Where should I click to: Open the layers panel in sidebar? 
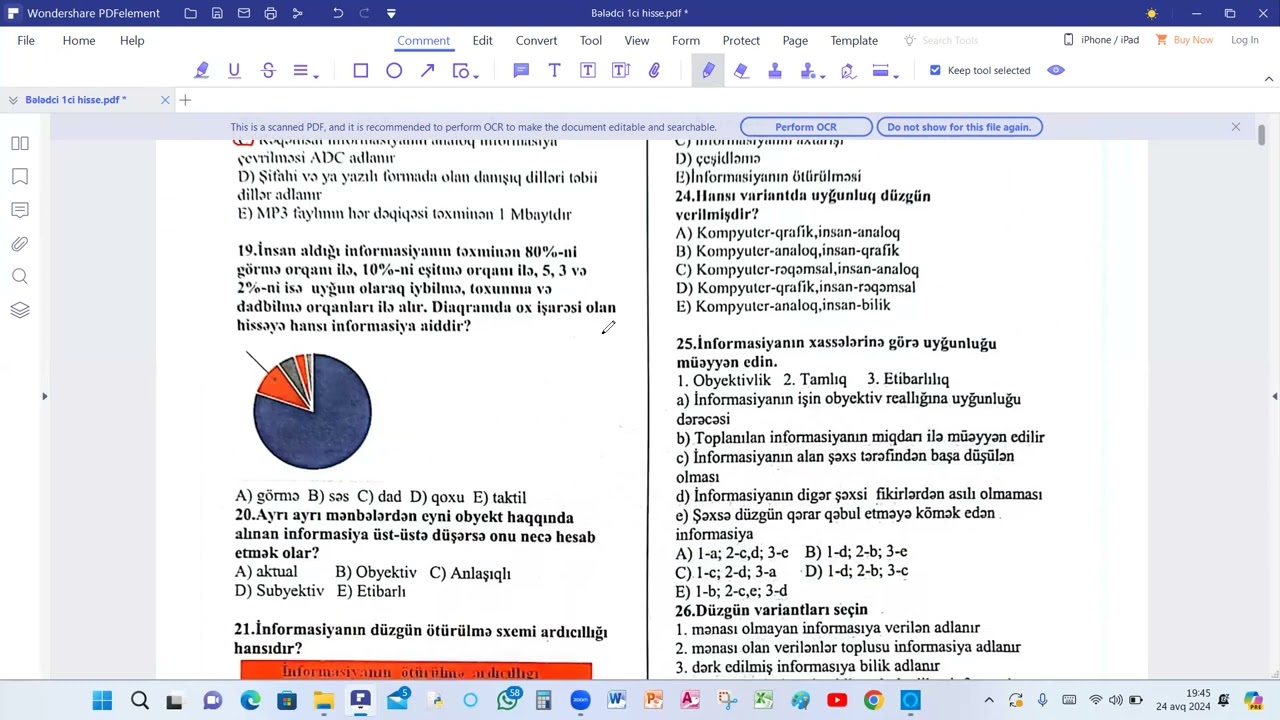[20, 310]
